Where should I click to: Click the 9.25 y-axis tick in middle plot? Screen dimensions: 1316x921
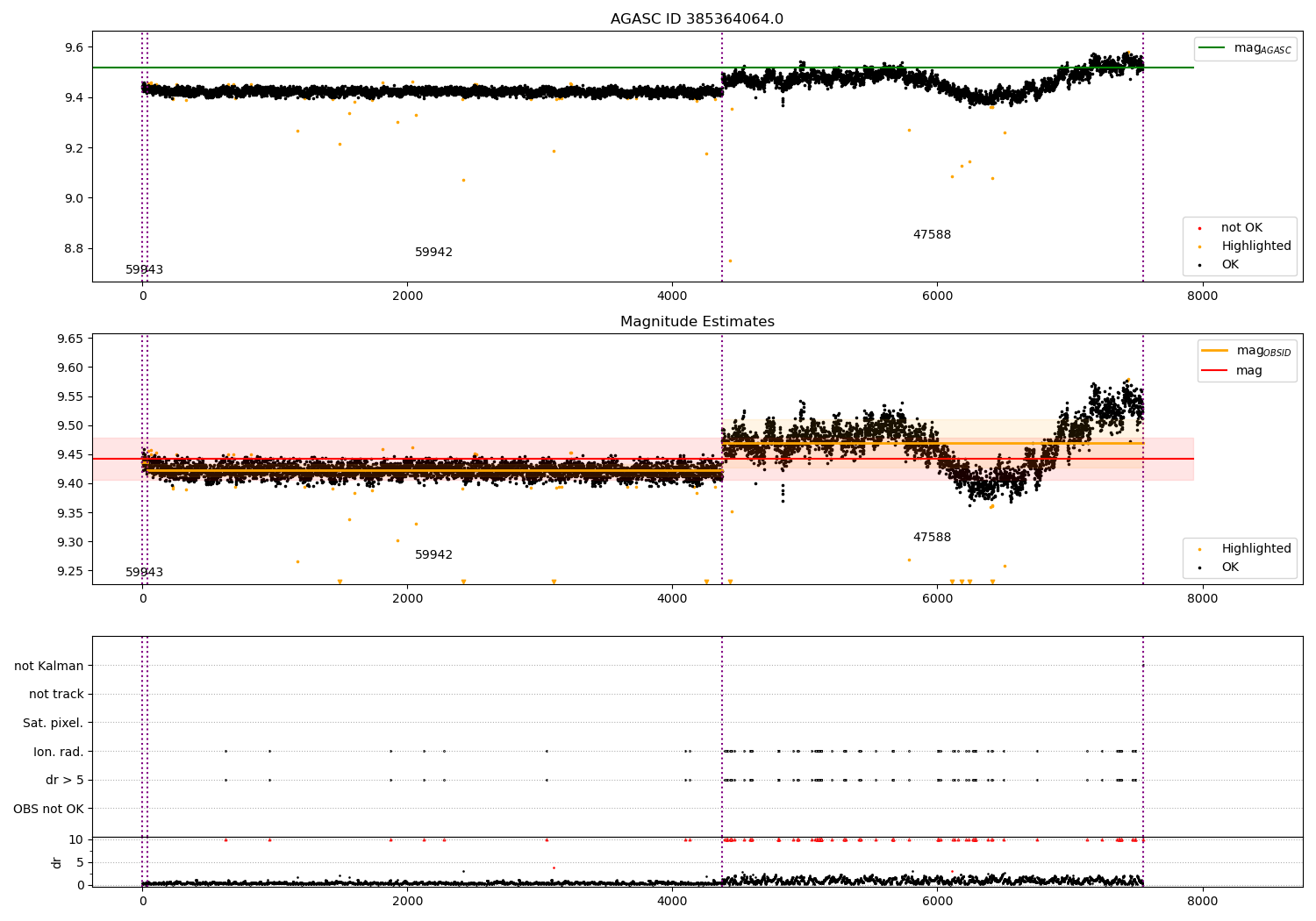tap(70, 571)
